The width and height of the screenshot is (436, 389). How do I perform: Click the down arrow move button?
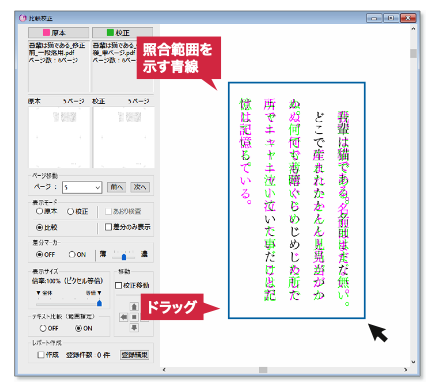[134, 328]
